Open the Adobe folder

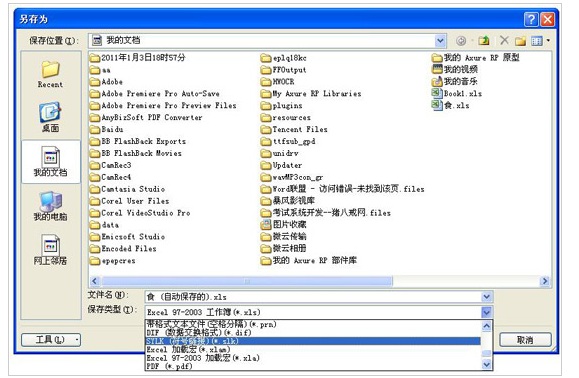coord(106,82)
